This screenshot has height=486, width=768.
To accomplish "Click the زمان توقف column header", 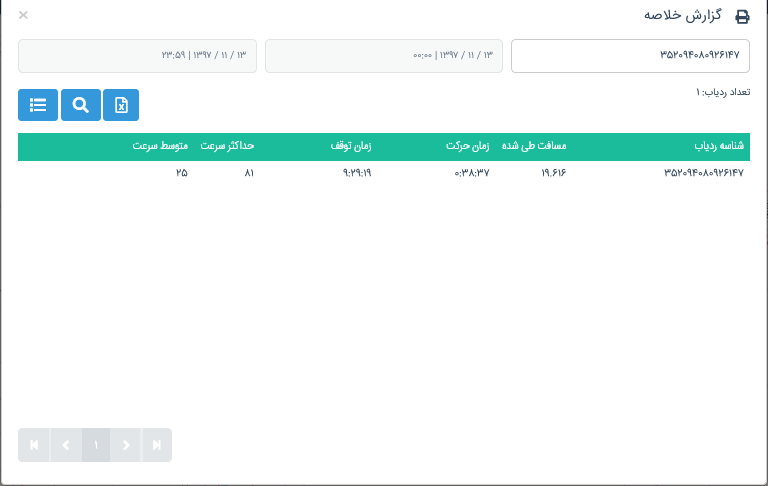I will click(x=351, y=146).
